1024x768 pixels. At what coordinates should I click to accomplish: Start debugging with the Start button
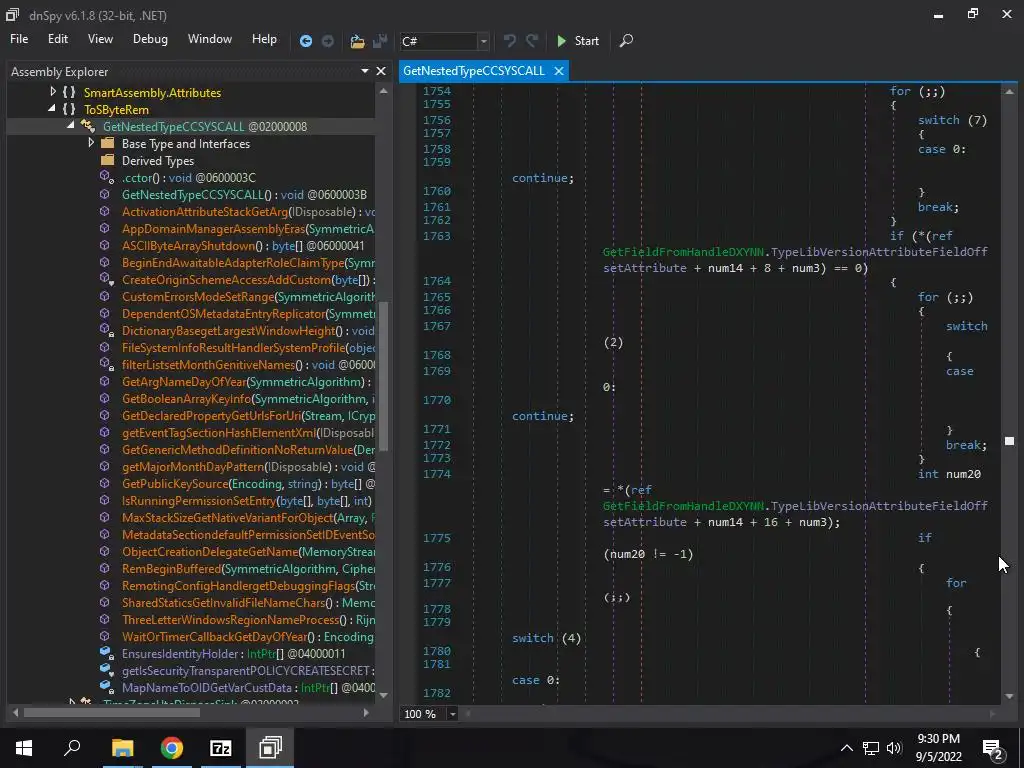(x=578, y=40)
